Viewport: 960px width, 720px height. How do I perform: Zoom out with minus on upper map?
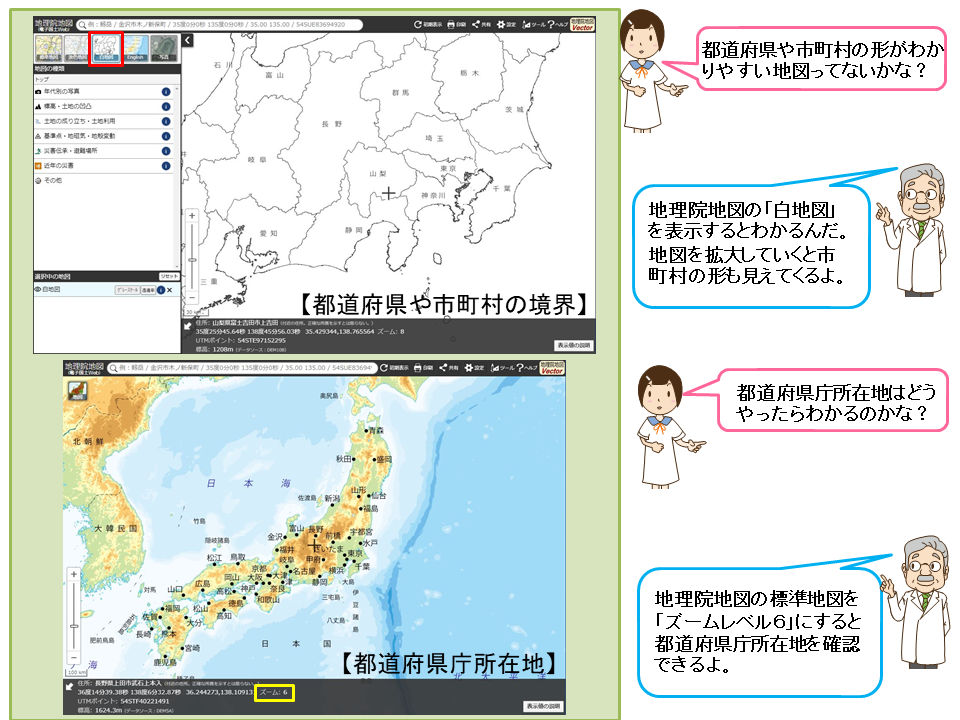[192, 298]
